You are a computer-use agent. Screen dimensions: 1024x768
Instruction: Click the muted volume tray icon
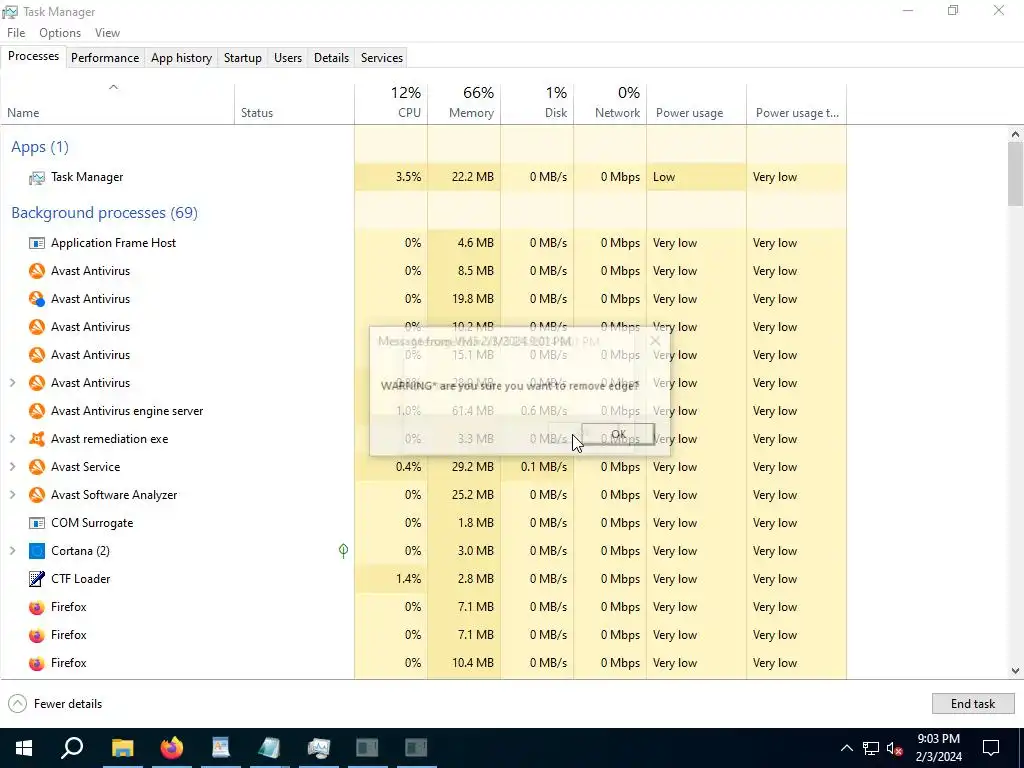[895, 748]
